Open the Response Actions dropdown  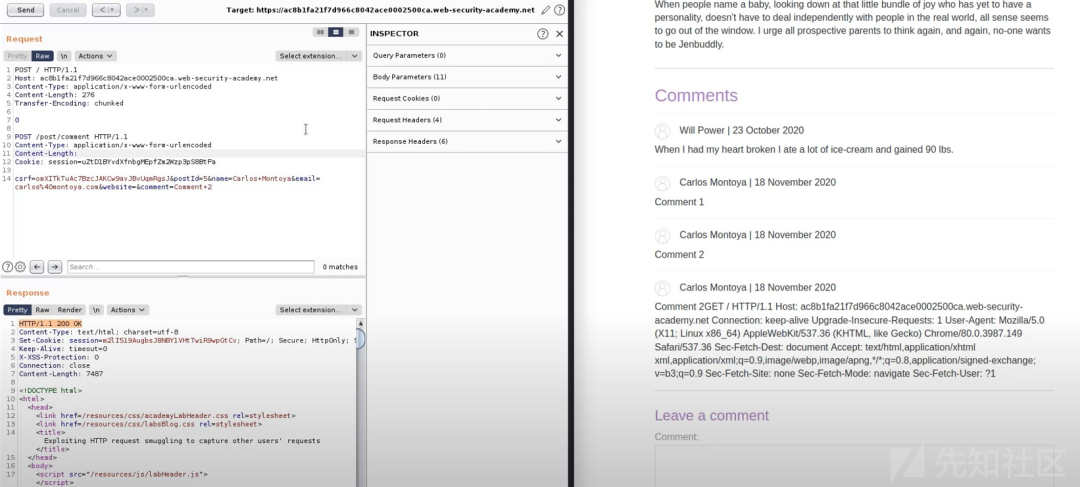127,310
